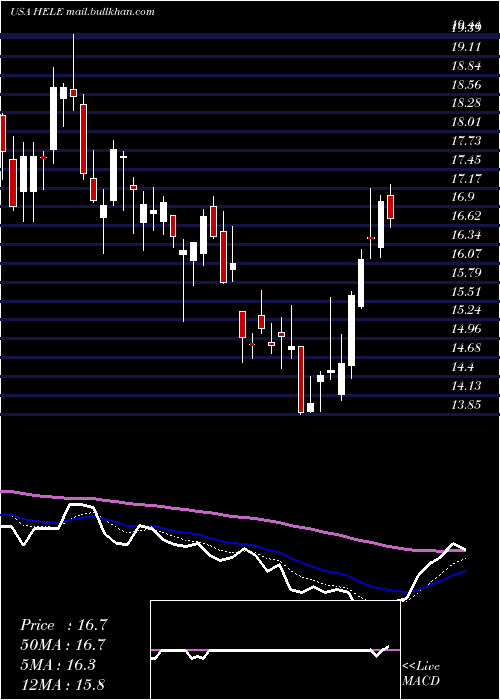The width and height of the screenshot is (500, 700).
Task: Click the 15.79 price axis label
Action: (466, 272)
